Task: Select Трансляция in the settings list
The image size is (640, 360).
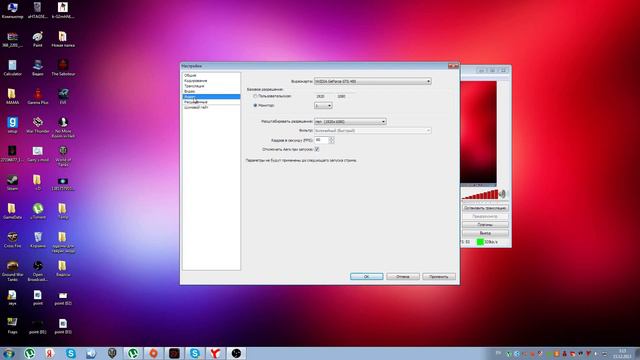Action: click(211, 86)
